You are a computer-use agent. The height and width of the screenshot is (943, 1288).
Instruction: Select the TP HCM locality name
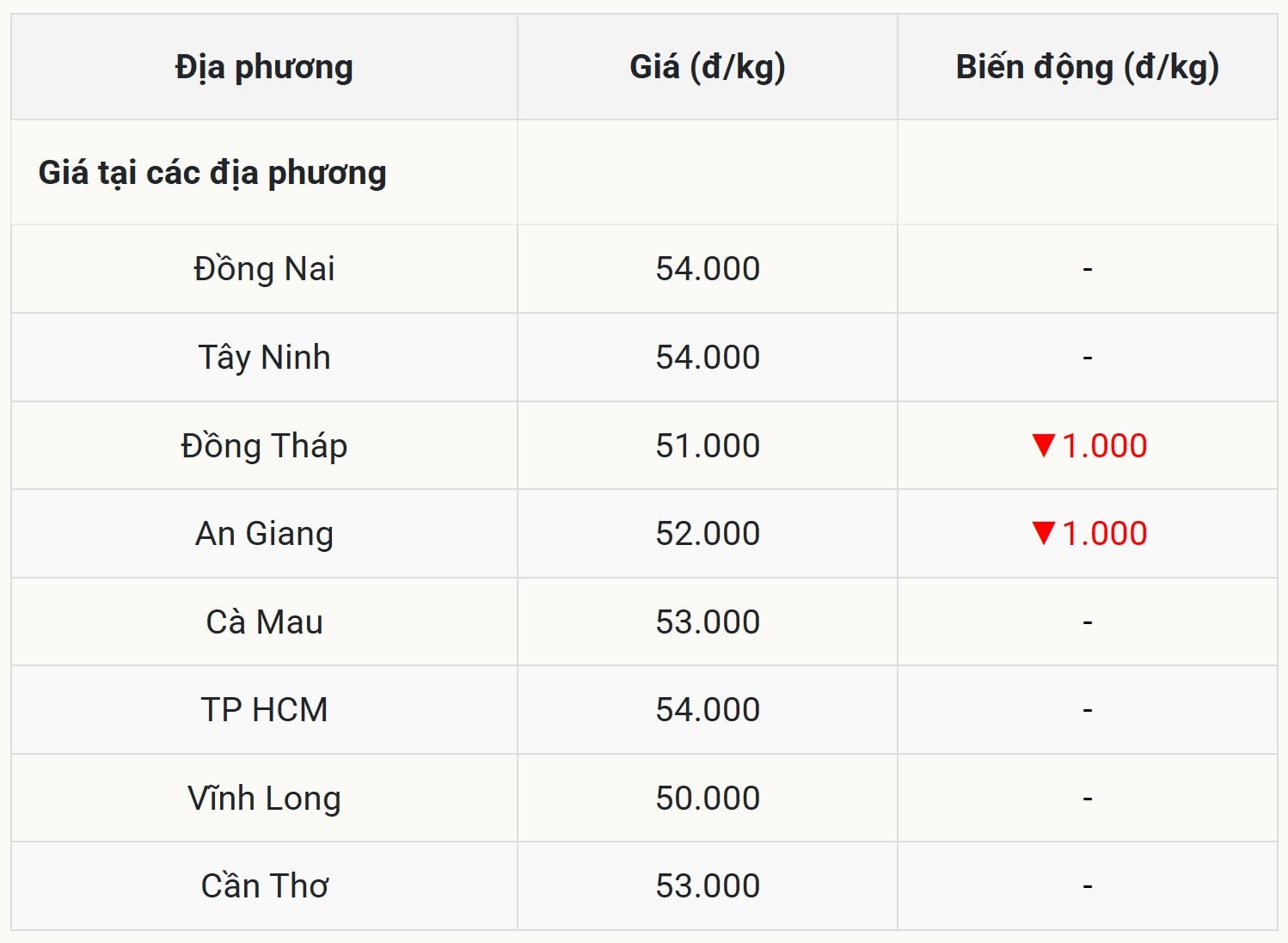coord(264,710)
